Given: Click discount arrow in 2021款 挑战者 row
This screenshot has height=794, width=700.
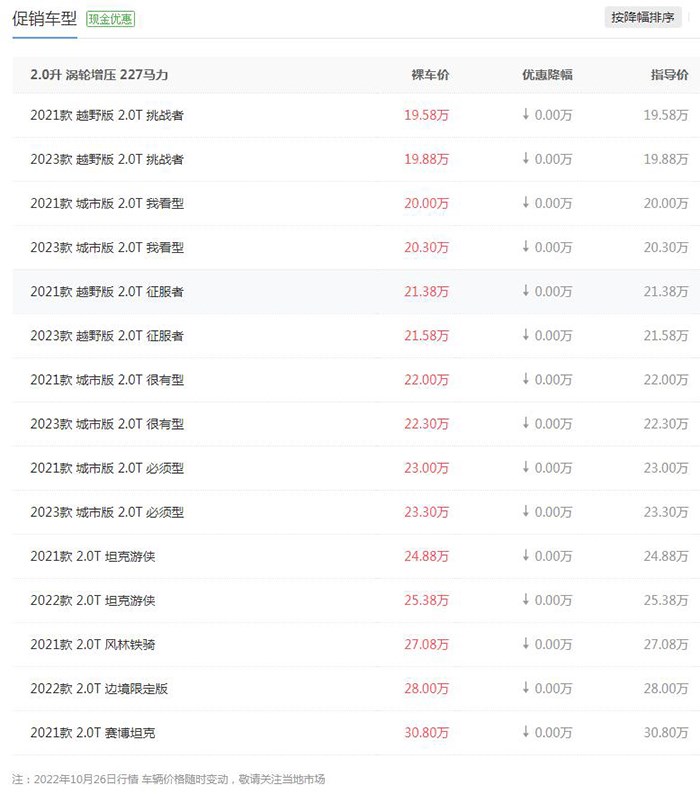Looking at the screenshot, I should coord(526,114).
